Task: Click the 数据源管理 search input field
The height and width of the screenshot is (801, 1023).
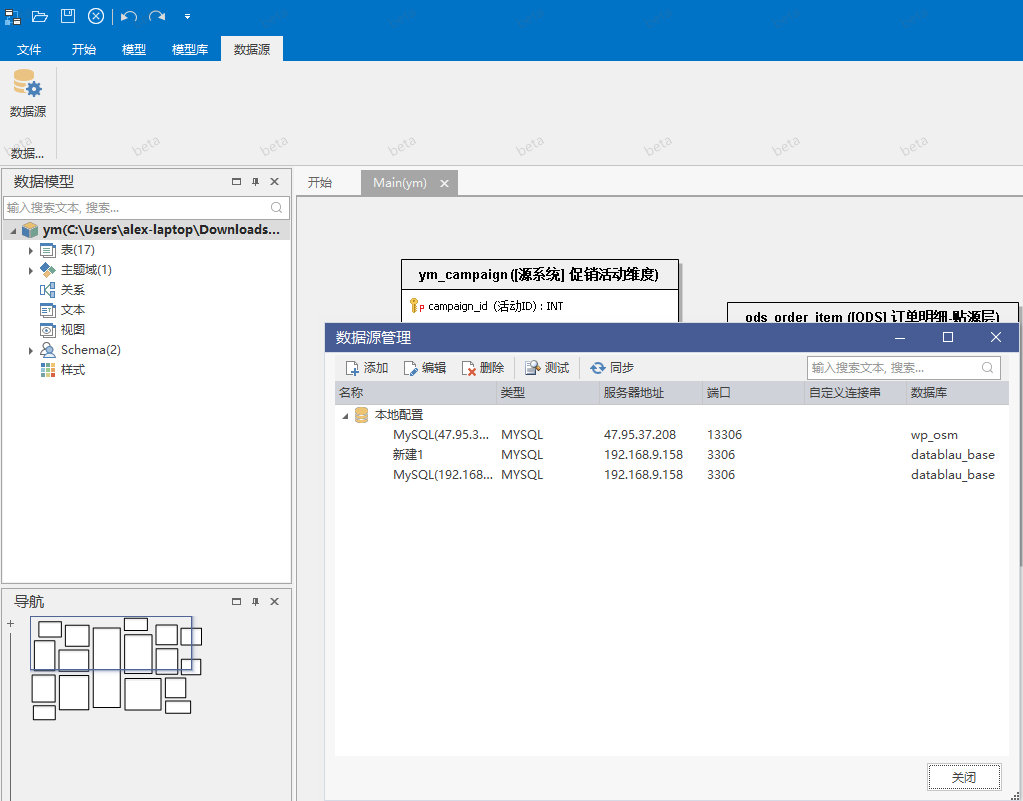Action: [x=904, y=368]
